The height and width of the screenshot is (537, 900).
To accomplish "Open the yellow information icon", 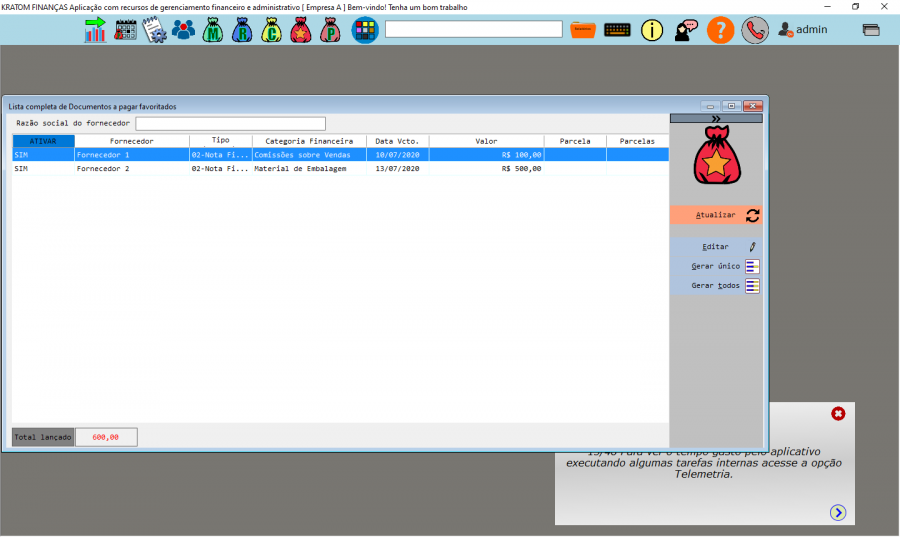I will coord(652,30).
